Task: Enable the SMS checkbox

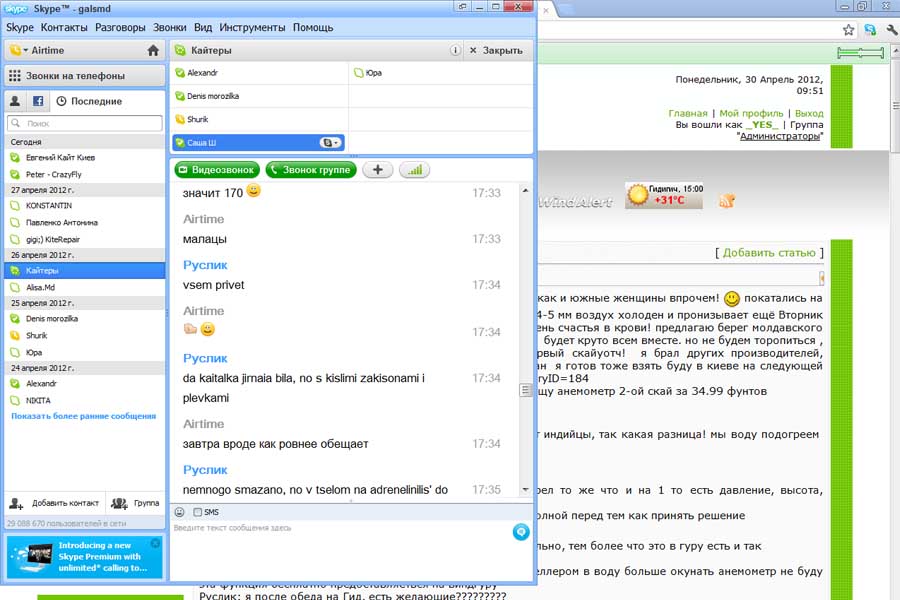Action: pos(197,512)
